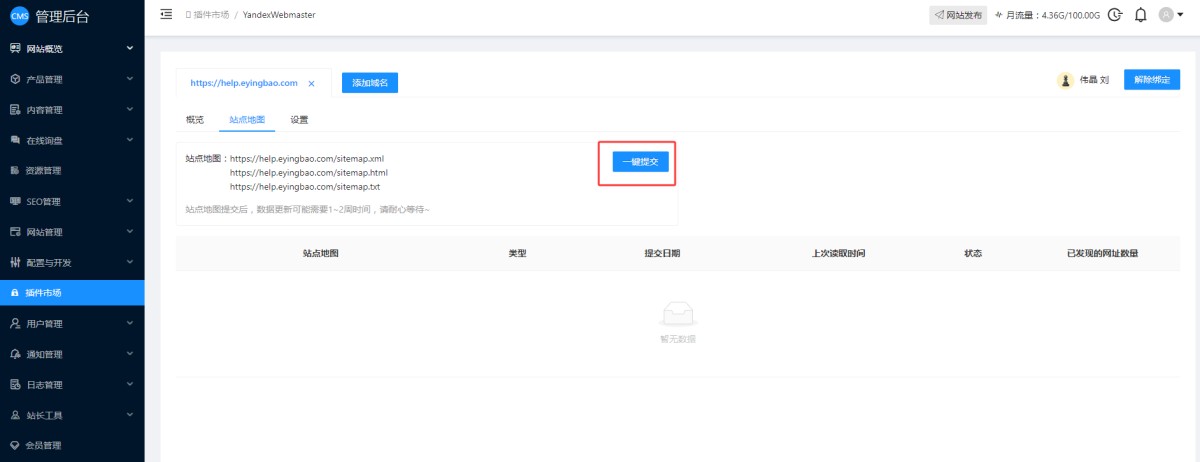Click the 会员管理 diamond icon
Viewport: 1200px width, 462px height.
pos(15,445)
